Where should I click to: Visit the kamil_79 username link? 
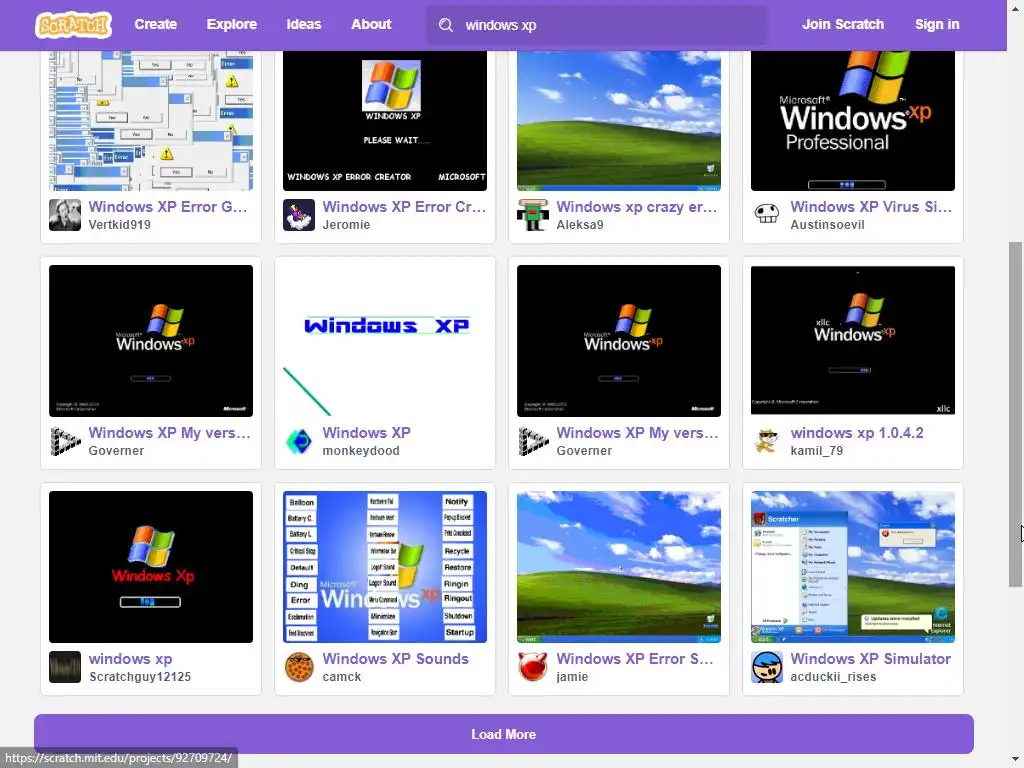(816, 451)
